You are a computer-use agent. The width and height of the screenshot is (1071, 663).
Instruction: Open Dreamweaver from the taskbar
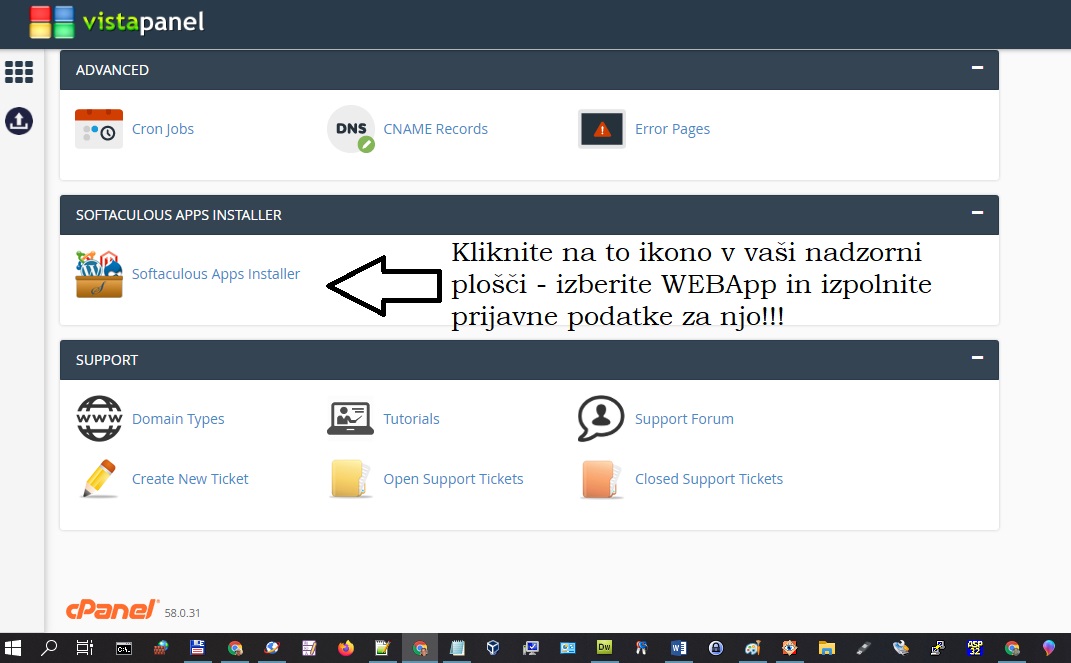click(x=604, y=646)
